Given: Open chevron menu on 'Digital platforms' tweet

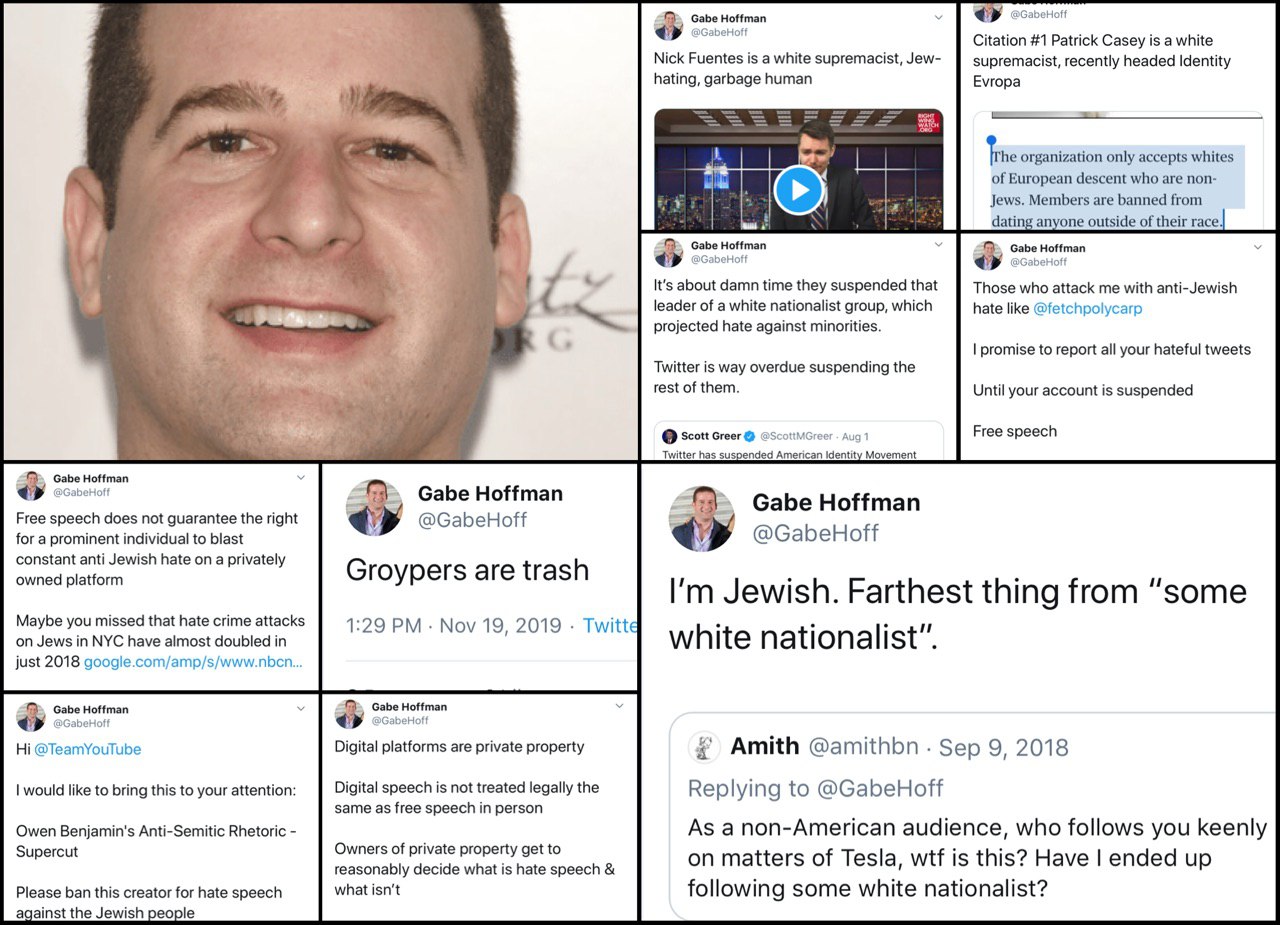Looking at the screenshot, I should pyautogui.click(x=620, y=706).
